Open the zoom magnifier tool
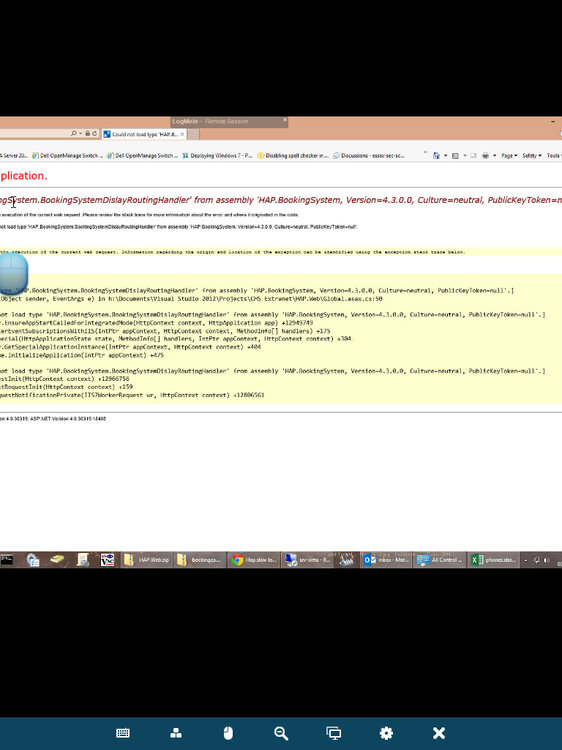This screenshot has width=562, height=750. point(281,733)
